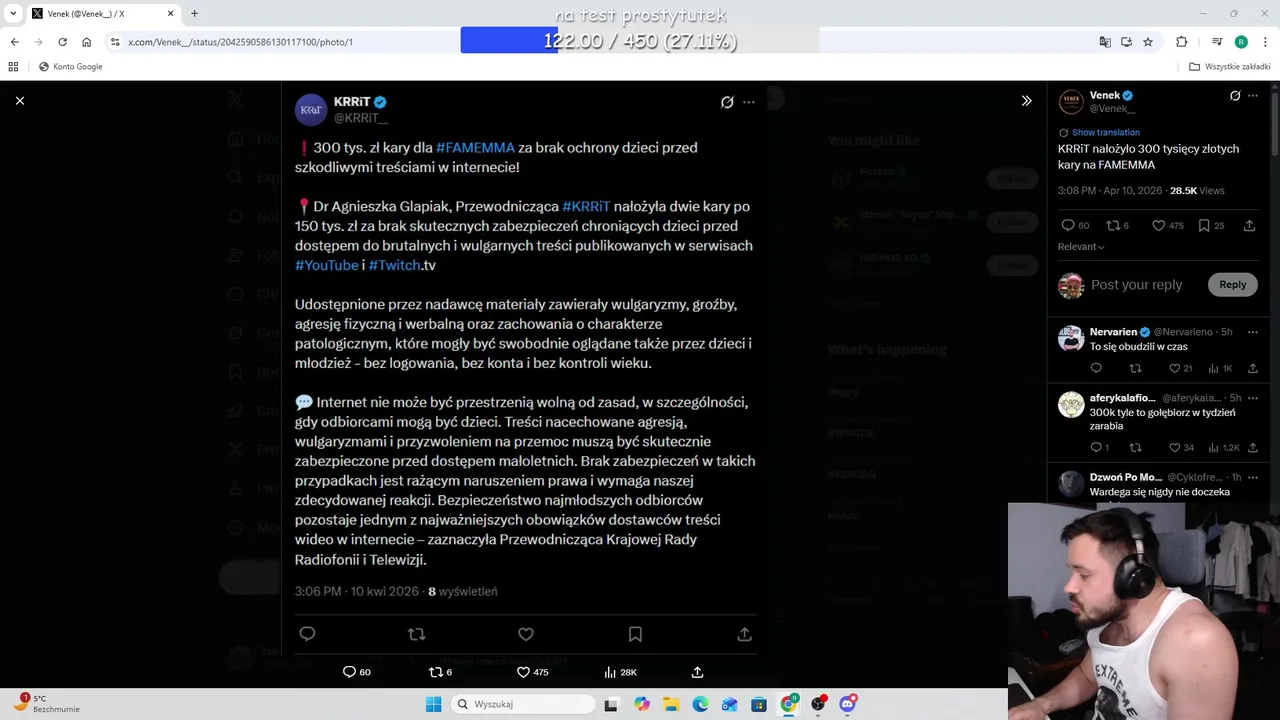Reload the page
Viewport: 1280px width, 720px height.
62,42
